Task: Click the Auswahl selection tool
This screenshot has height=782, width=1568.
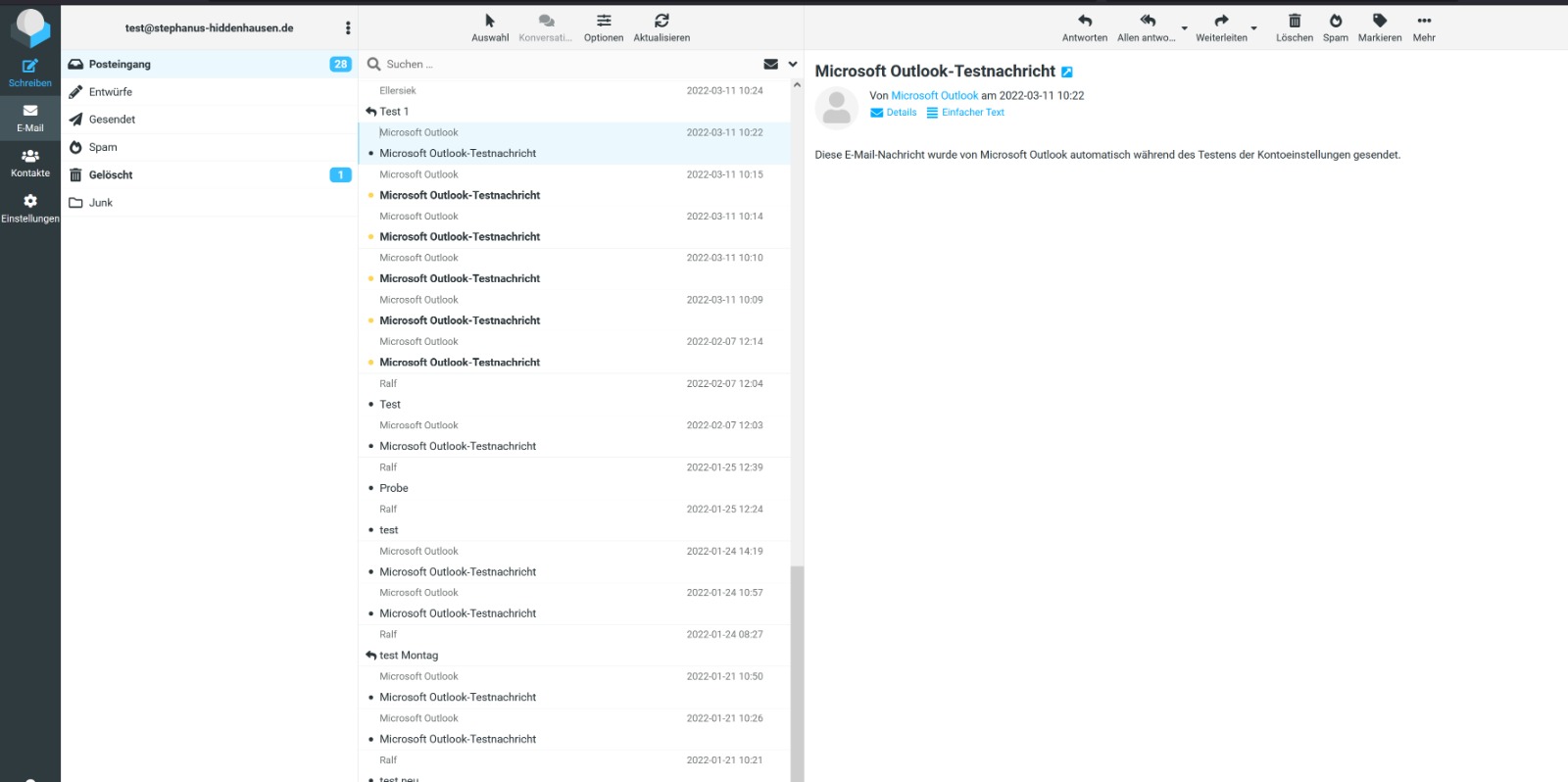Action: click(490, 27)
